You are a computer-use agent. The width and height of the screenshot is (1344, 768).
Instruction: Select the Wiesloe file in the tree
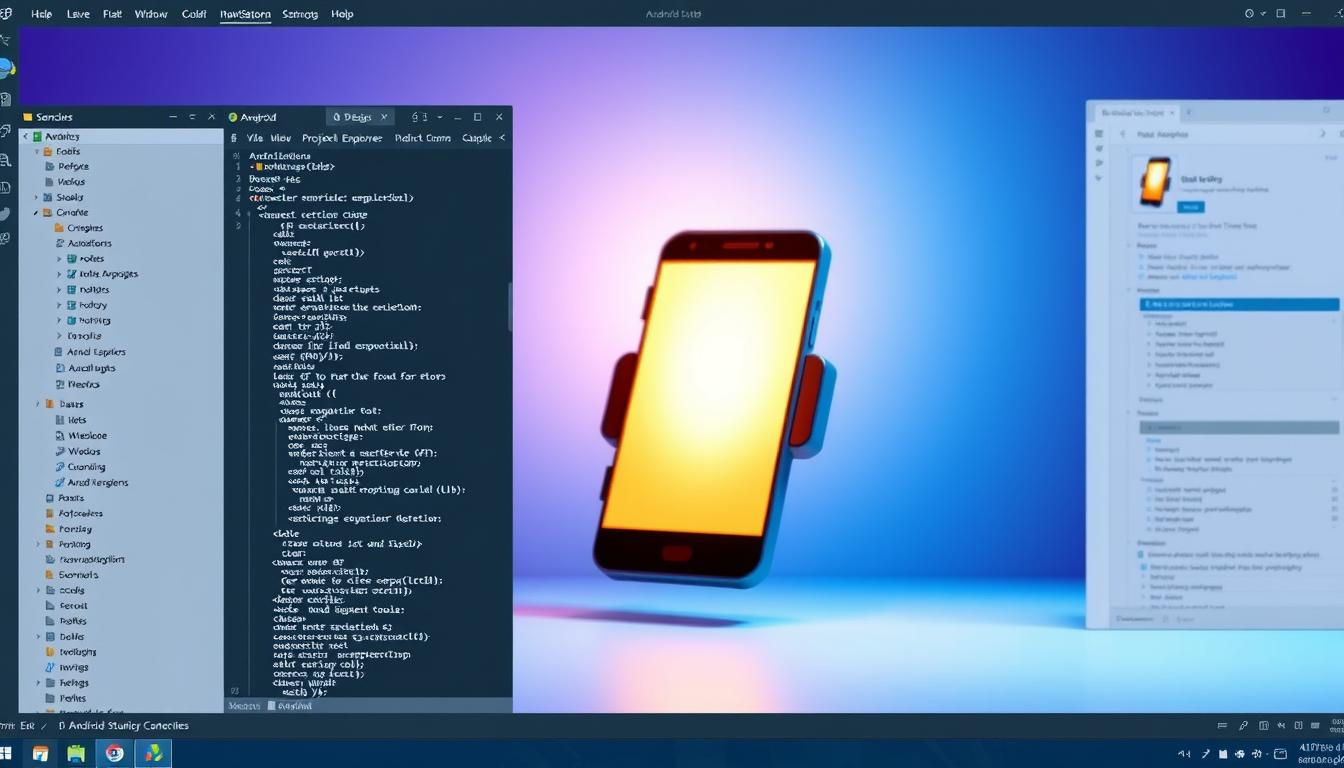(x=81, y=436)
